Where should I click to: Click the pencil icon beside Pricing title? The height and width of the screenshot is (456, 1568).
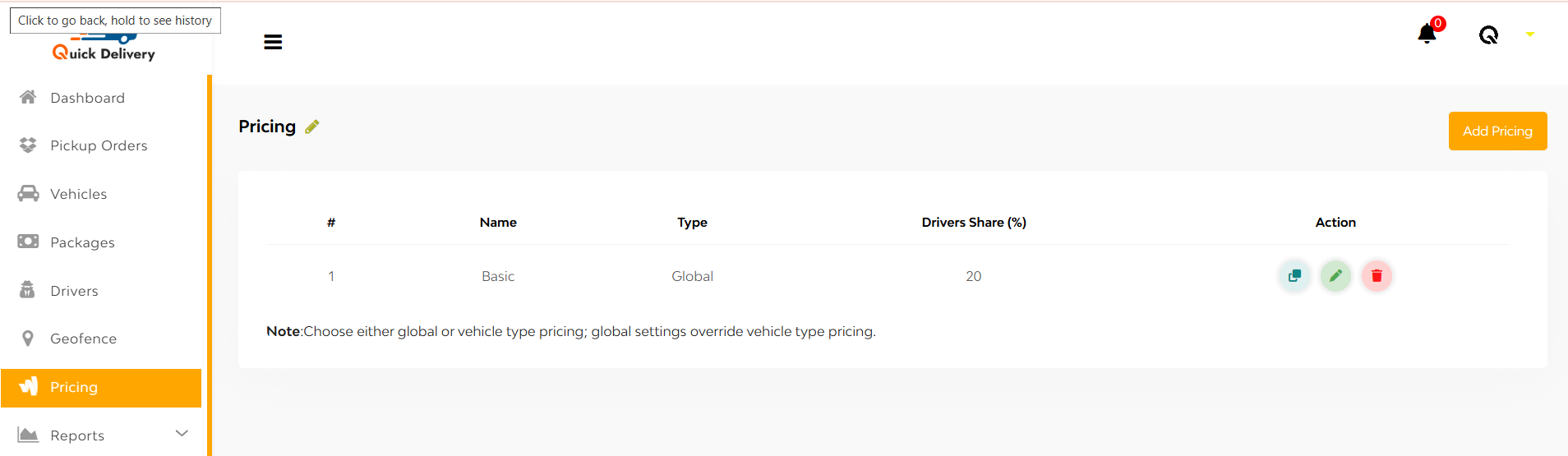tap(311, 127)
